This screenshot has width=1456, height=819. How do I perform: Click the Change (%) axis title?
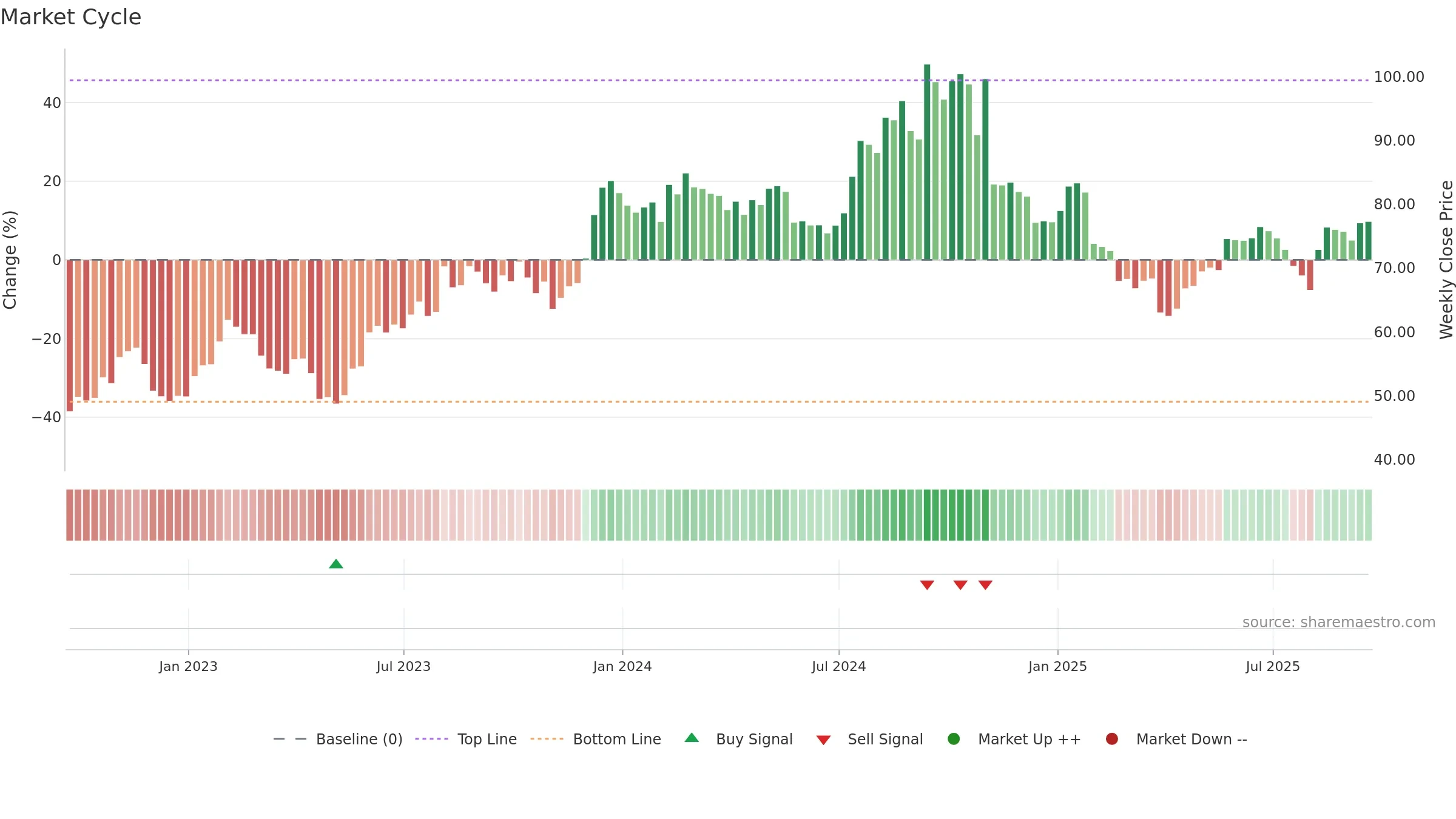point(10,260)
